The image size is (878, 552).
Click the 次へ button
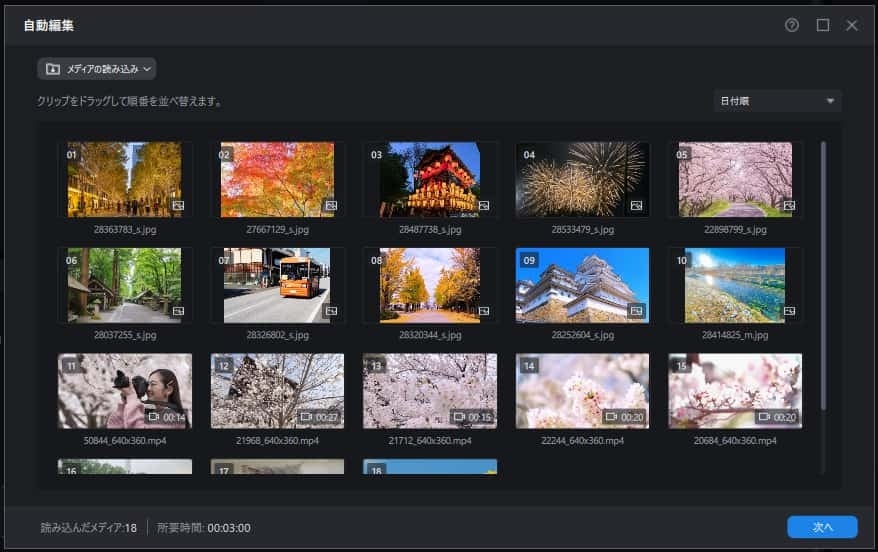click(x=822, y=527)
